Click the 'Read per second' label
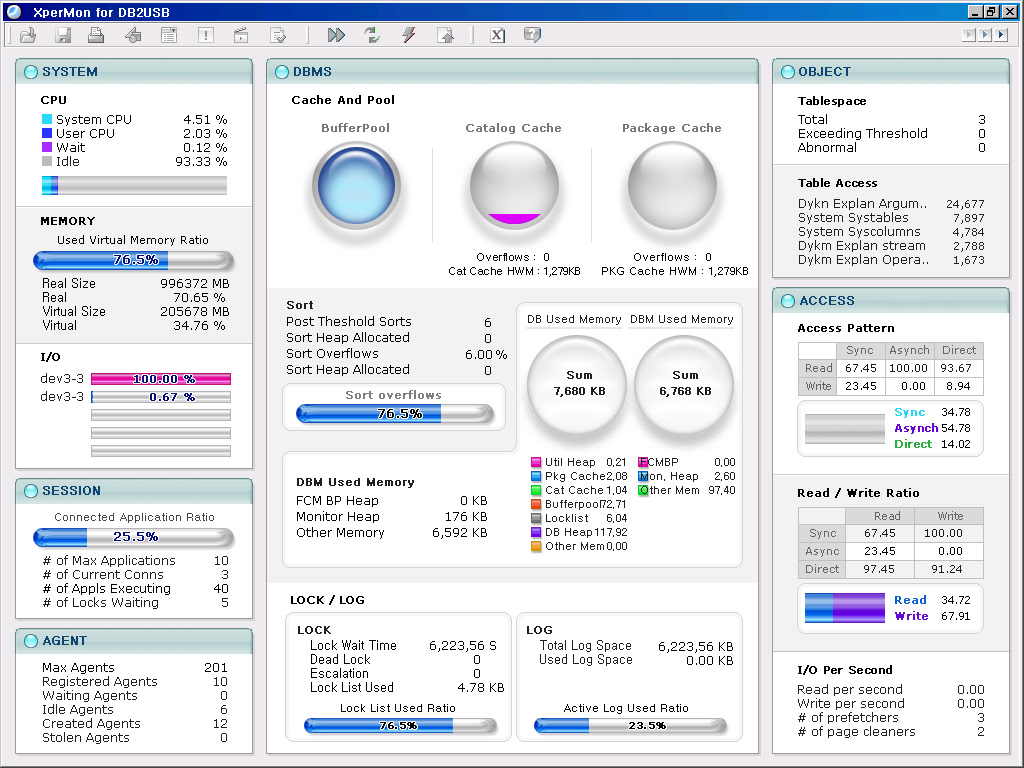The width and height of the screenshot is (1024, 768). pyautogui.click(x=850, y=690)
